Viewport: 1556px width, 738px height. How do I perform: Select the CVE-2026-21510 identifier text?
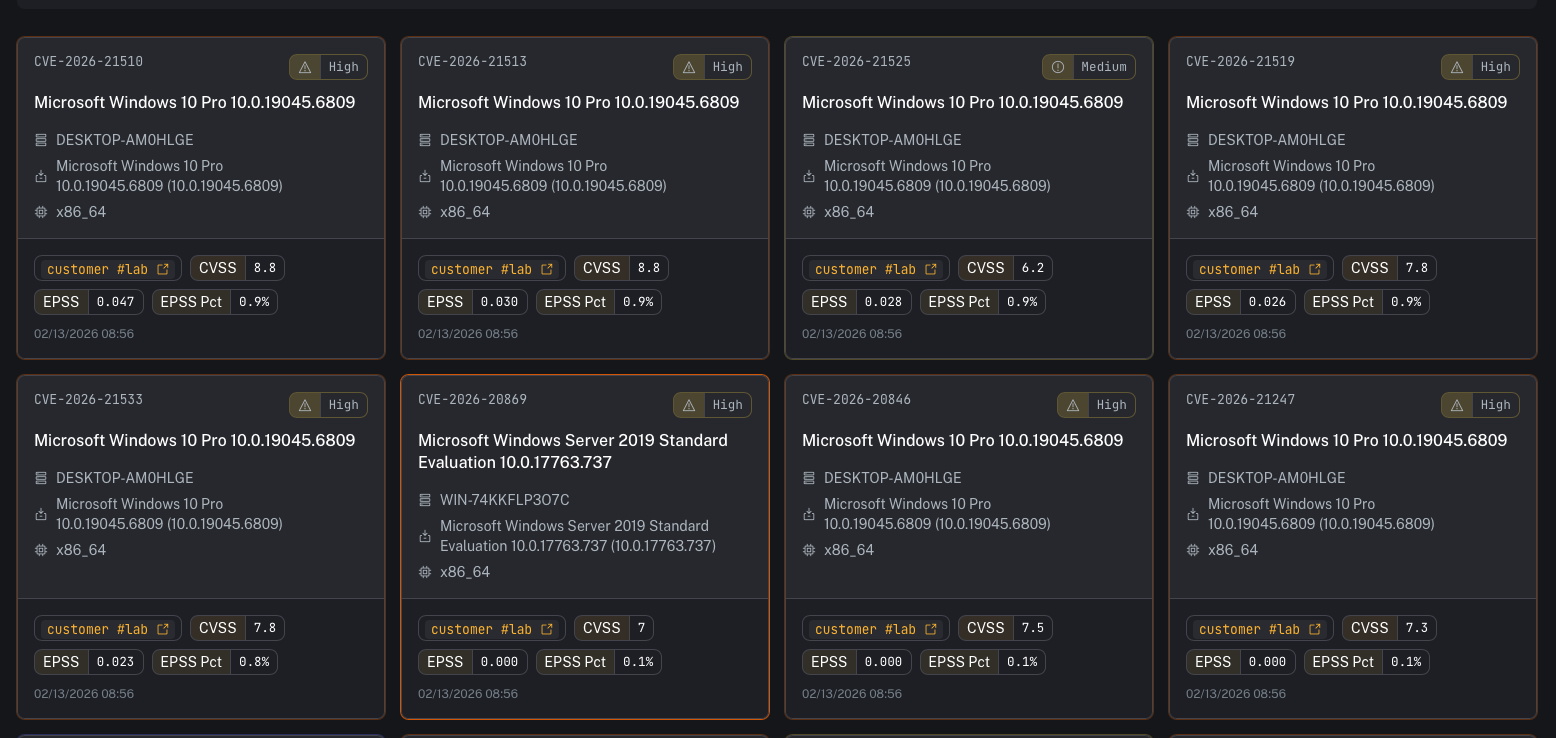coord(88,61)
